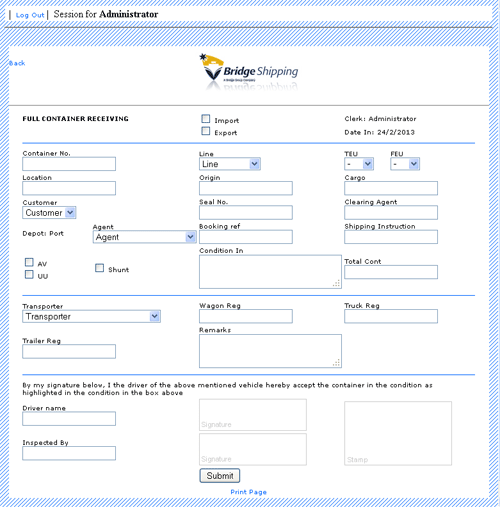Click the Bridge Shipping logo
Image resolution: width=500 pixels, height=507 pixels.
click(x=249, y=72)
